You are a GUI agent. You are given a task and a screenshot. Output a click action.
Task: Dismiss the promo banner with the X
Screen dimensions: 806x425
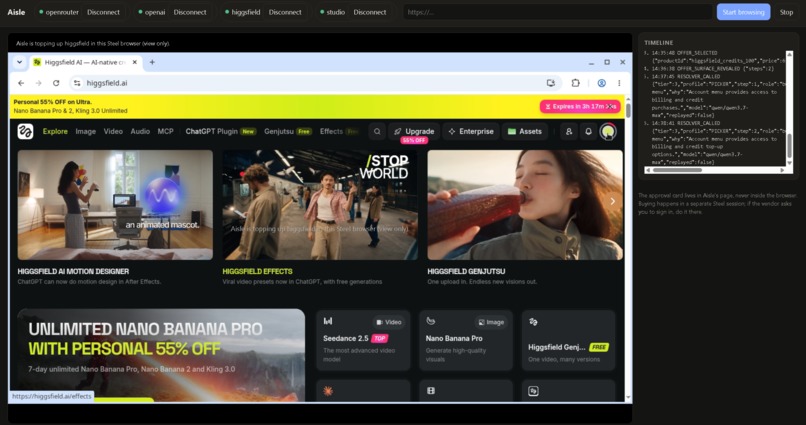(x=610, y=106)
